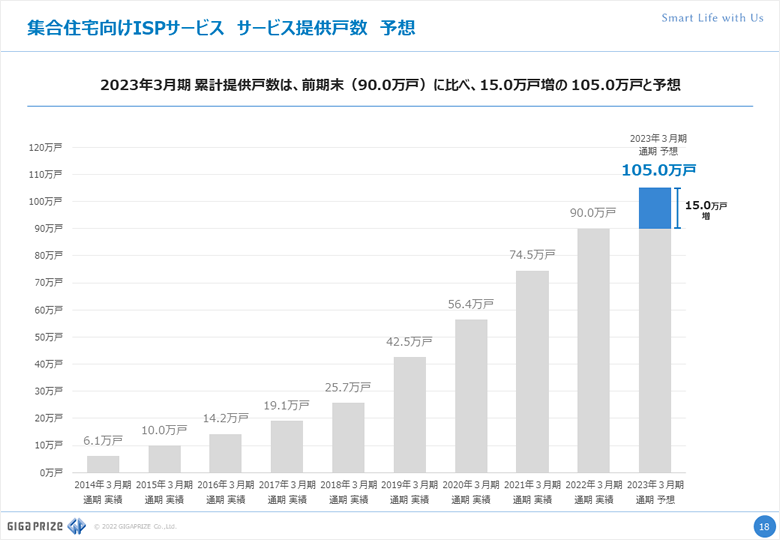
Task: Click the 2022年3月期 bar at 90.0万戸
Action: tap(594, 350)
